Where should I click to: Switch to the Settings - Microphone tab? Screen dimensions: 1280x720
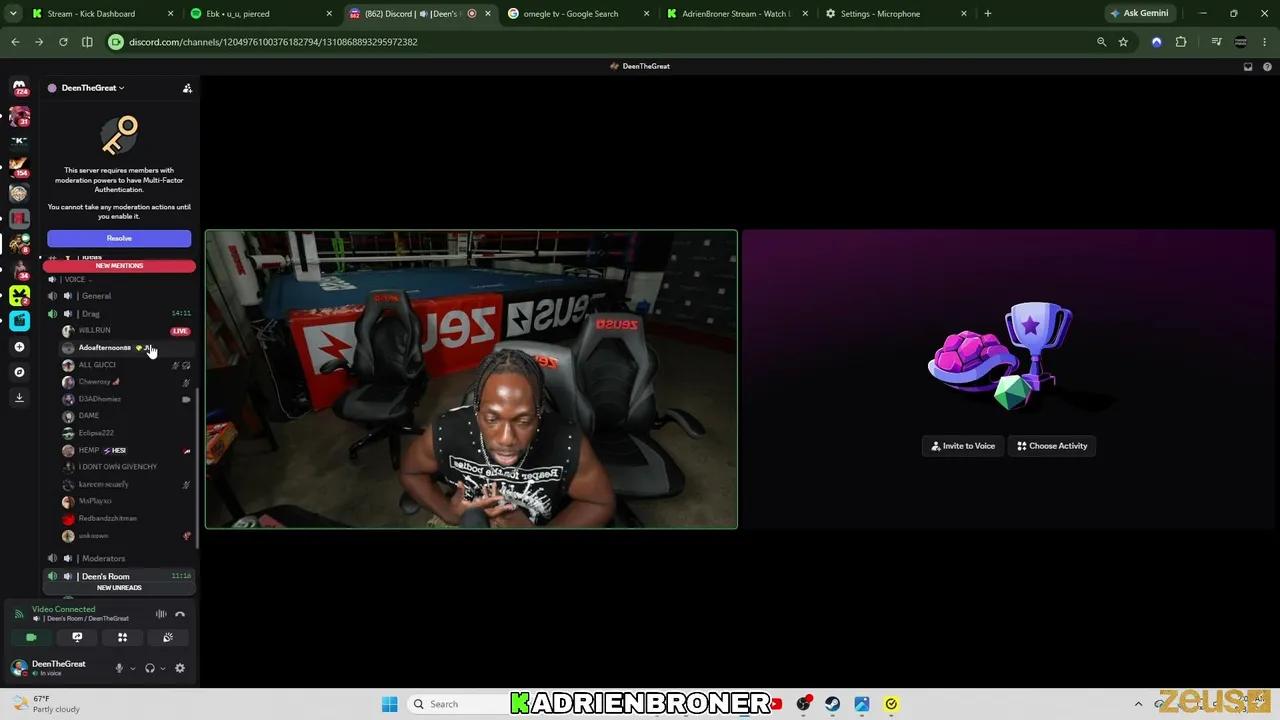[x=896, y=14]
